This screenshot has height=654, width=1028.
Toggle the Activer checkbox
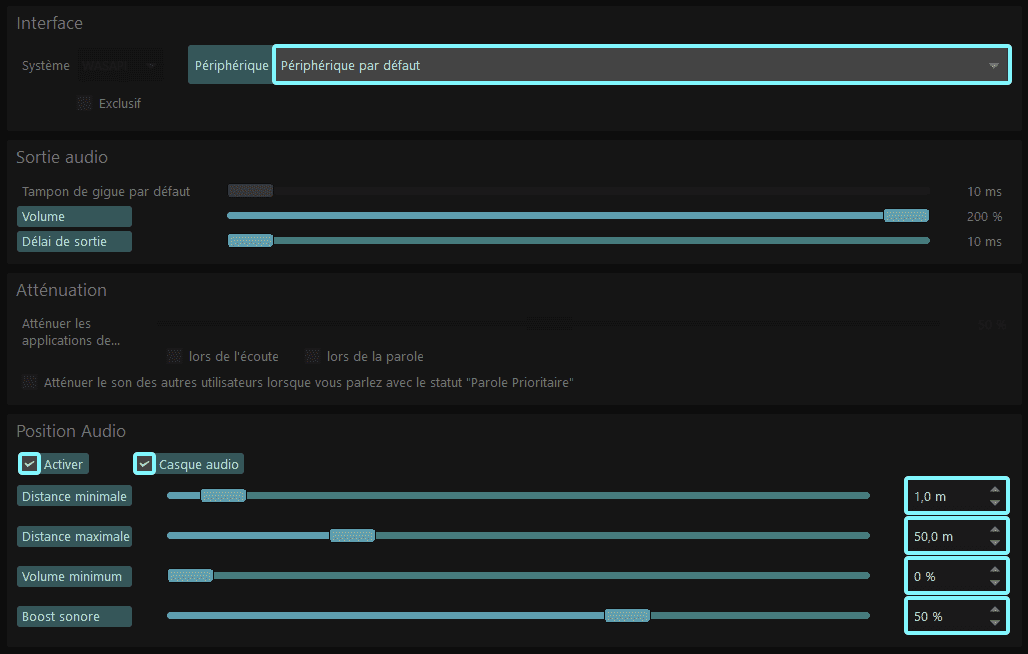(x=30, y=464)
